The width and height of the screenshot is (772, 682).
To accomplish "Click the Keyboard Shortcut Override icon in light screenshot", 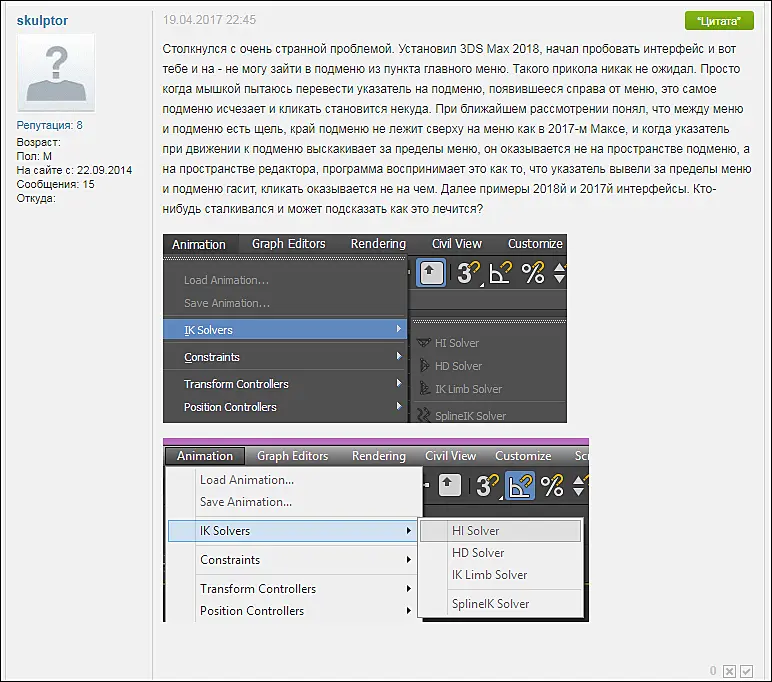I will (449, 485).
